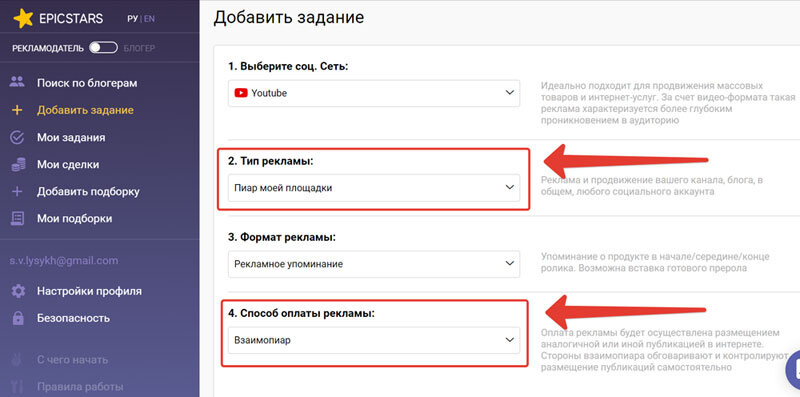The width and height of the screenshot is (800, 397).
Task: Click the plus icon next to Добавить подборку
Action: 17,192
